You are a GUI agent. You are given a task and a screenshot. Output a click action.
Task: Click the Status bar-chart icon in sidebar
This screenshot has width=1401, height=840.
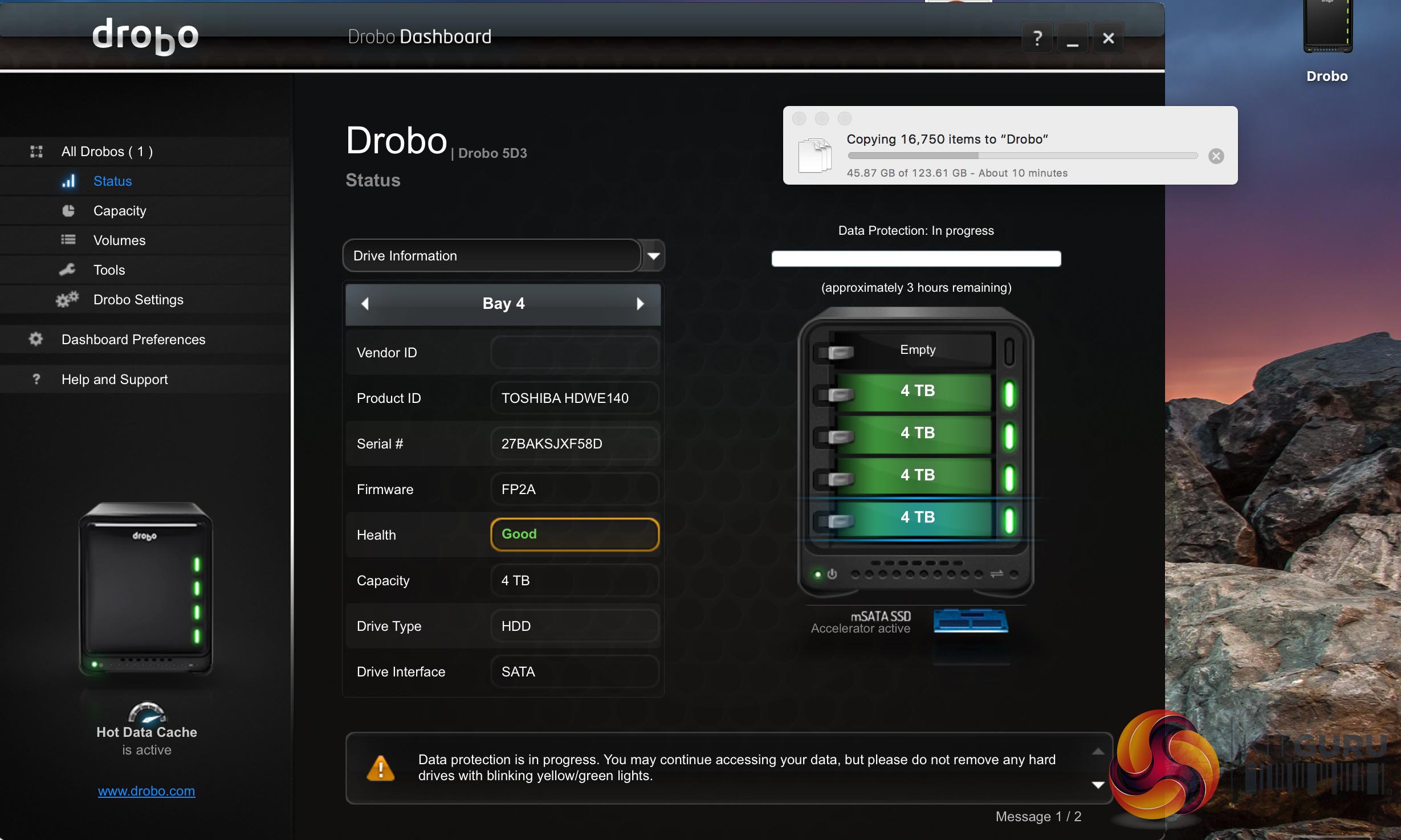point(68,181)
